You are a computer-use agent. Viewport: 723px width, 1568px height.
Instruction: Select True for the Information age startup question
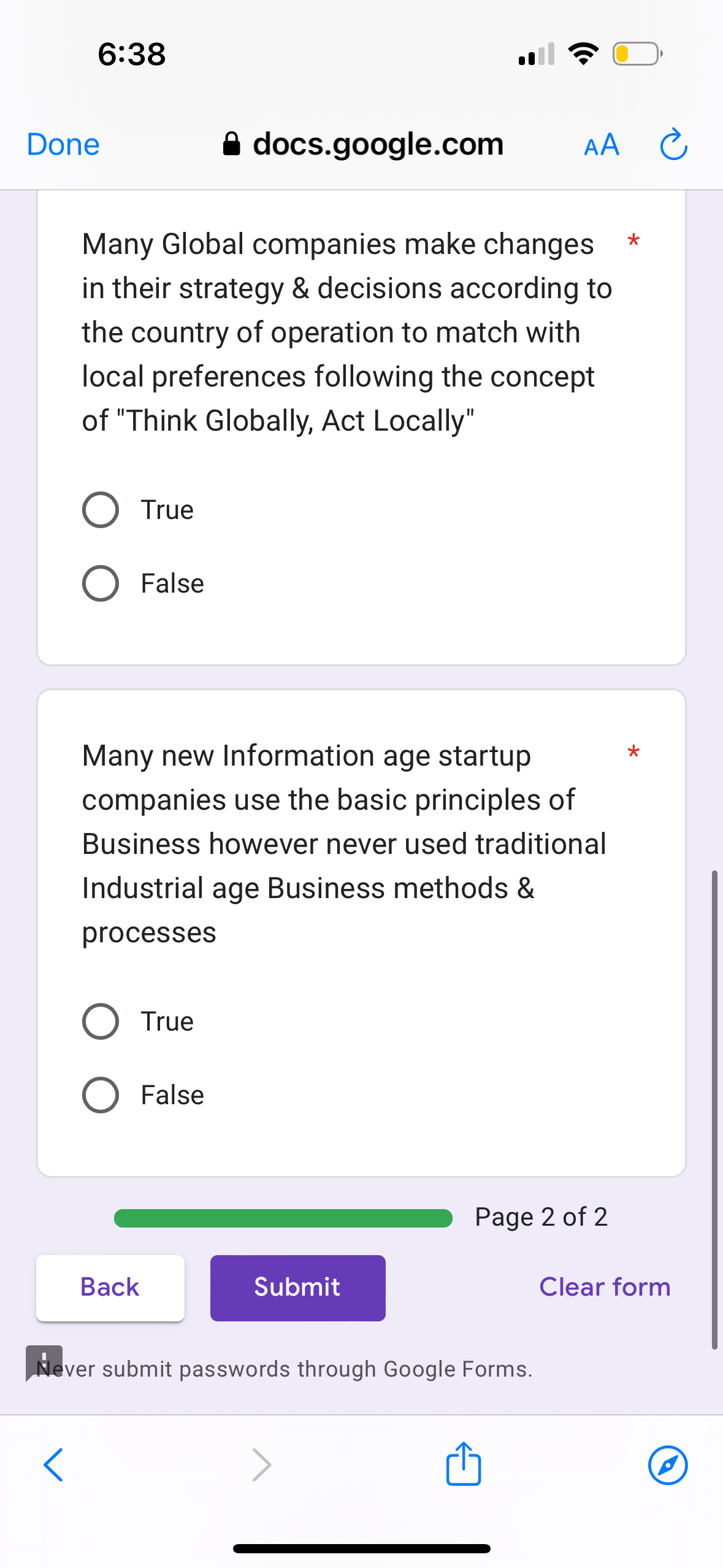pos(100,1021)
